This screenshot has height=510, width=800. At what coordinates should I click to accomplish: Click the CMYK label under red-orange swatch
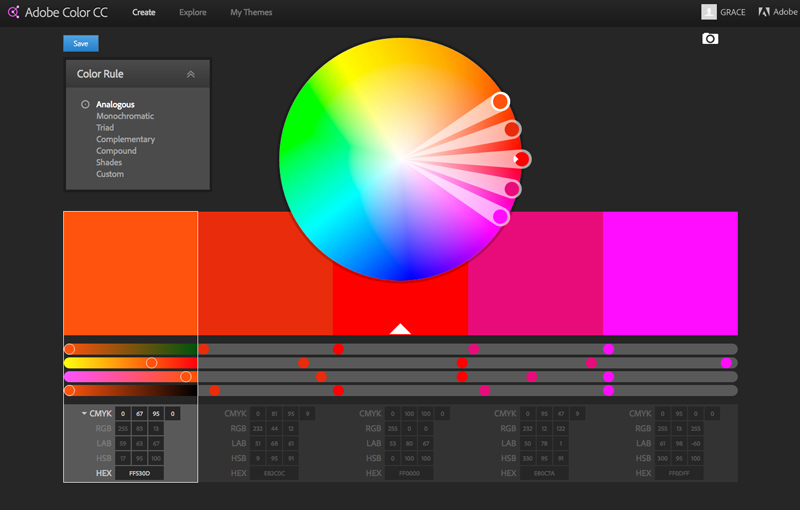235,414
